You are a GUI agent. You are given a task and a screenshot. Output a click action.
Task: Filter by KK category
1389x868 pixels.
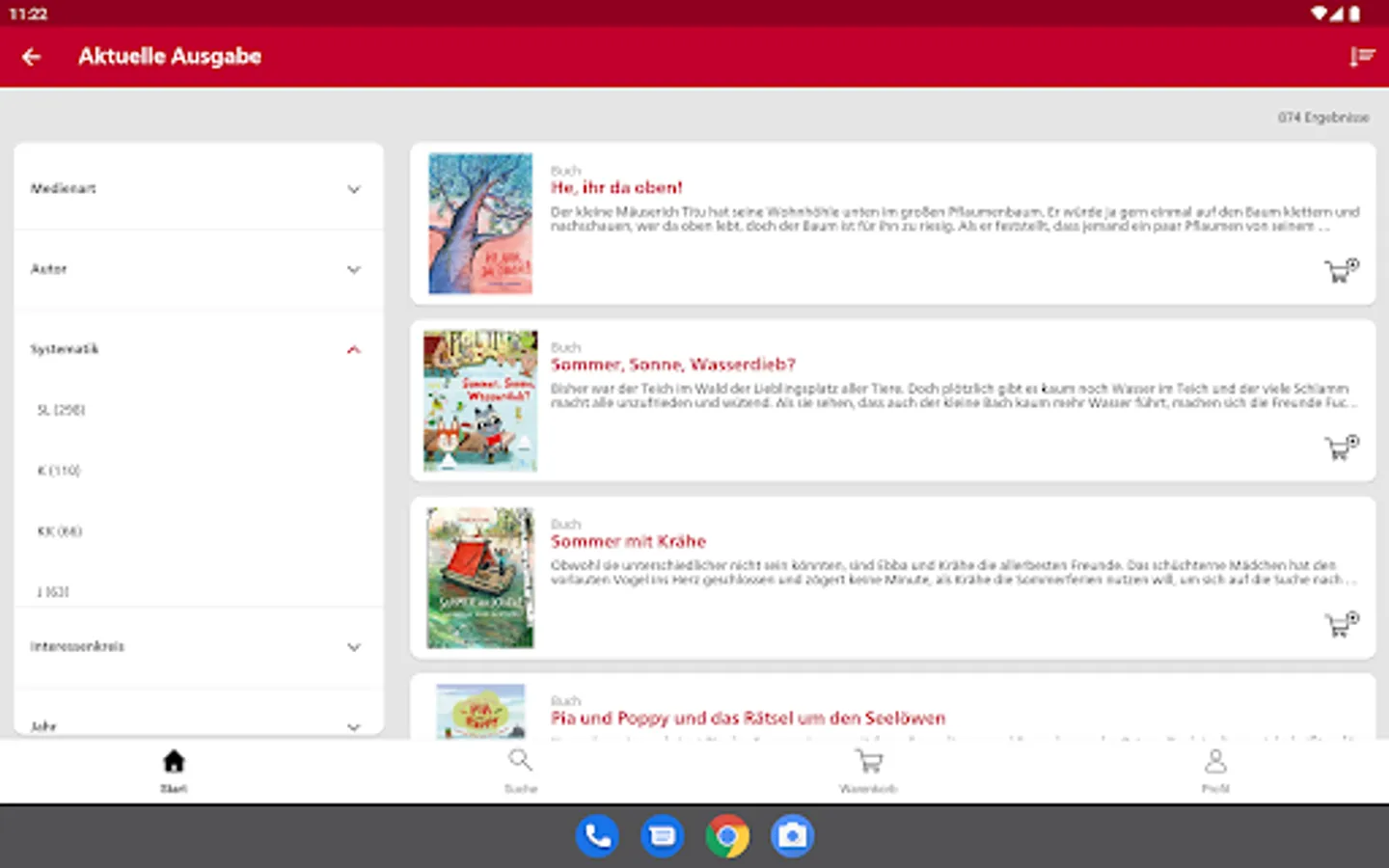[x=60, y=531]
